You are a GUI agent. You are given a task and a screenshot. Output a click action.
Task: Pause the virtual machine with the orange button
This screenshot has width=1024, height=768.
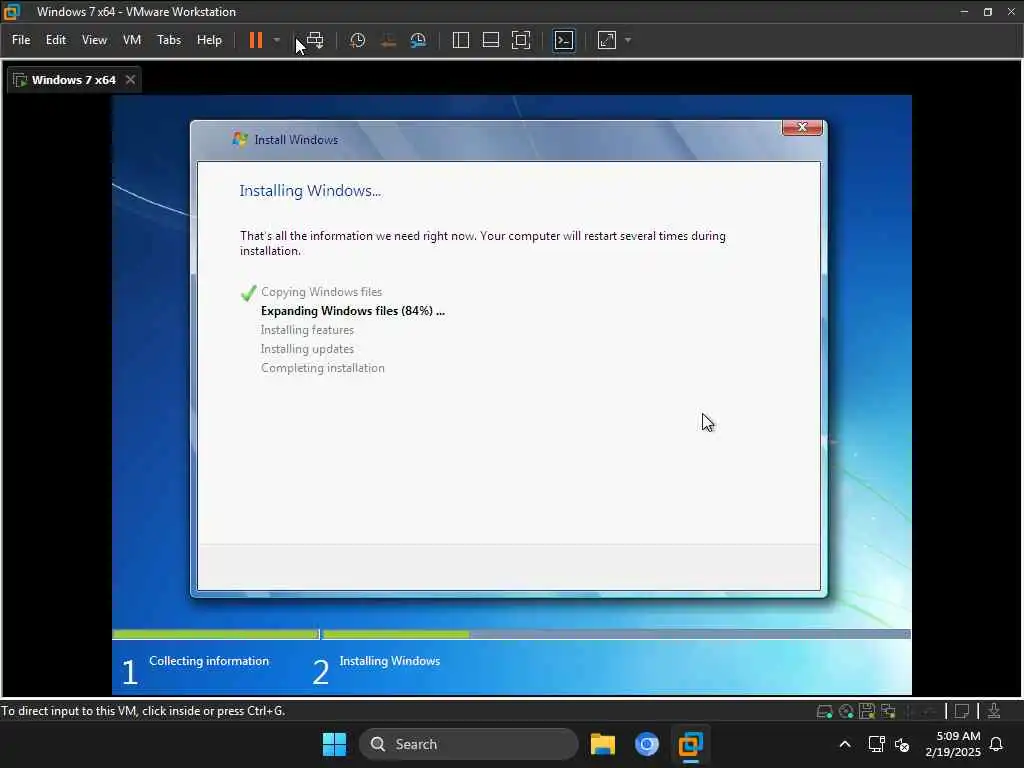pyautogui.click(x=255, y=40)
